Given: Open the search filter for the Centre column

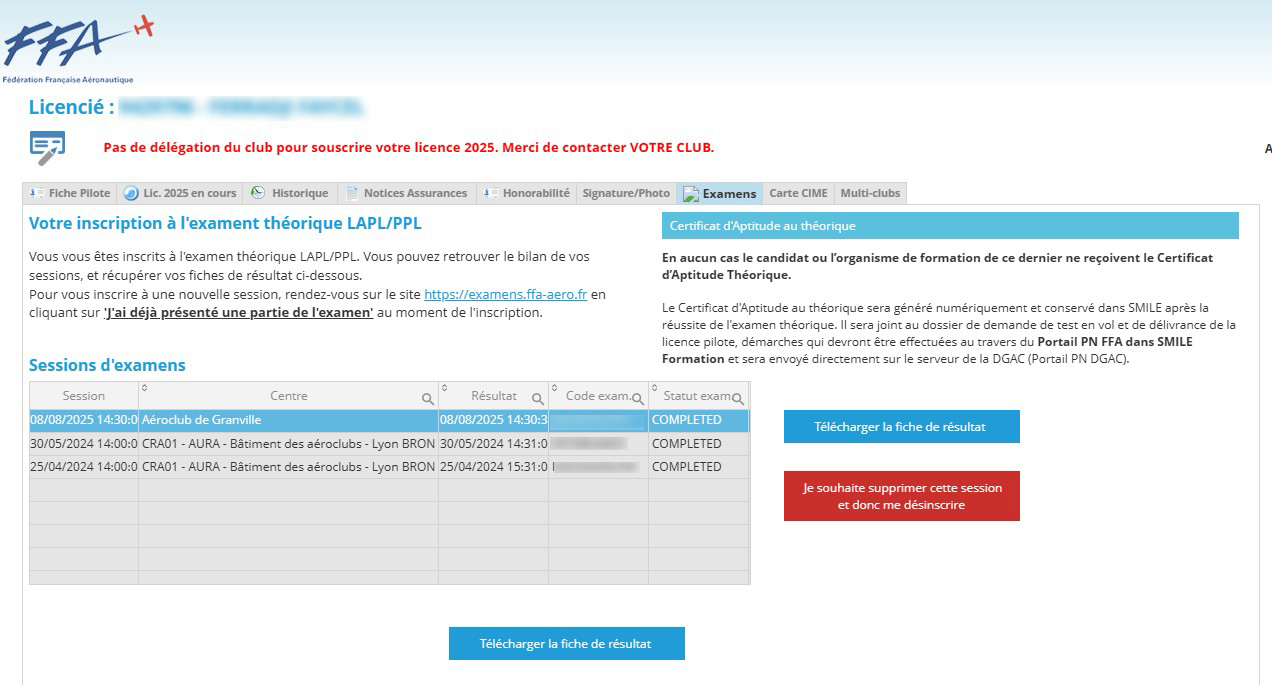Looking at the screenshot, I should (x=427, y=399).
